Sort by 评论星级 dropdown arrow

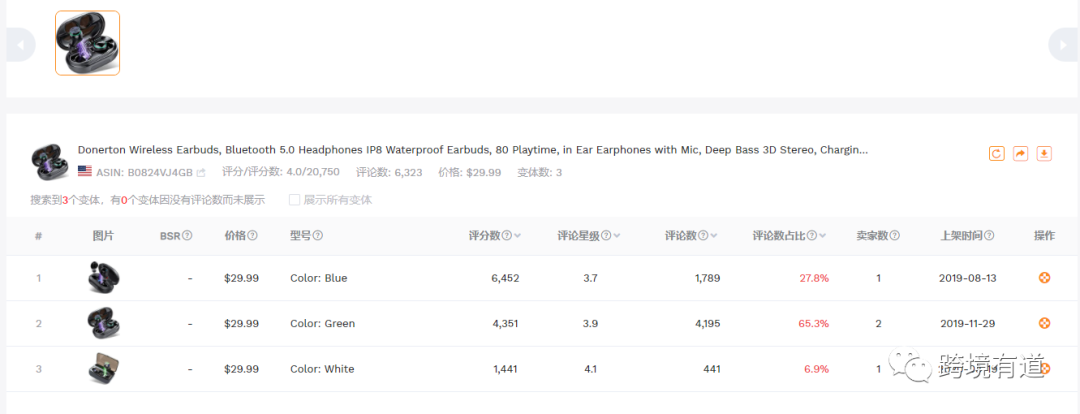616,236
